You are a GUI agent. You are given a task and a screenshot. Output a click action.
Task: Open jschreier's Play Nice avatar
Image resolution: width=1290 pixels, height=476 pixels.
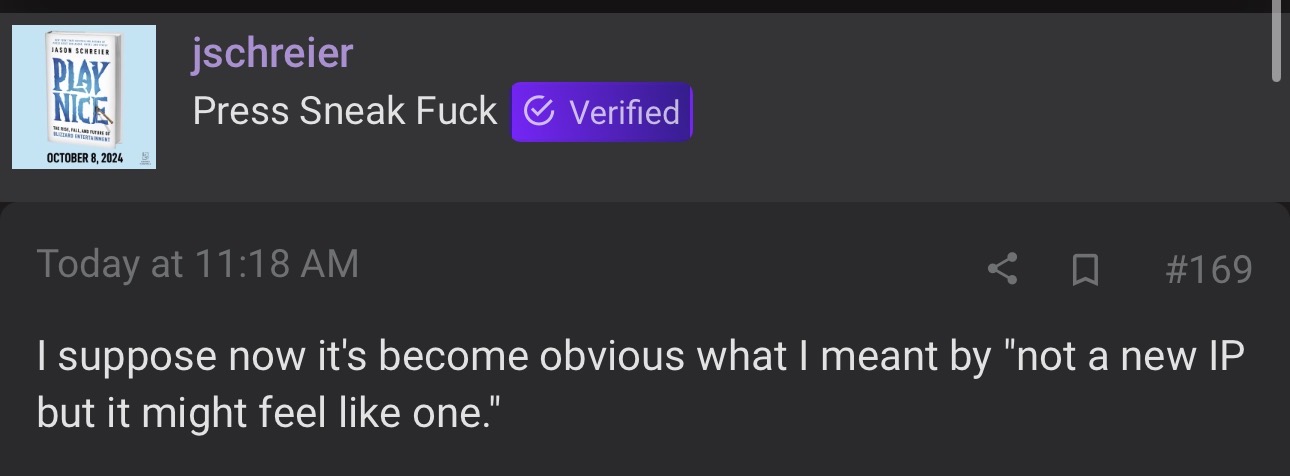pos(84,97)
